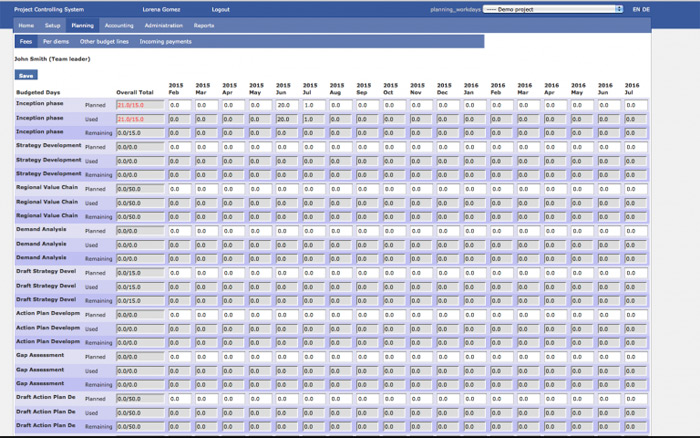Switch language to EN
This screenshot has width=700, height=438.
coord(637,8)
